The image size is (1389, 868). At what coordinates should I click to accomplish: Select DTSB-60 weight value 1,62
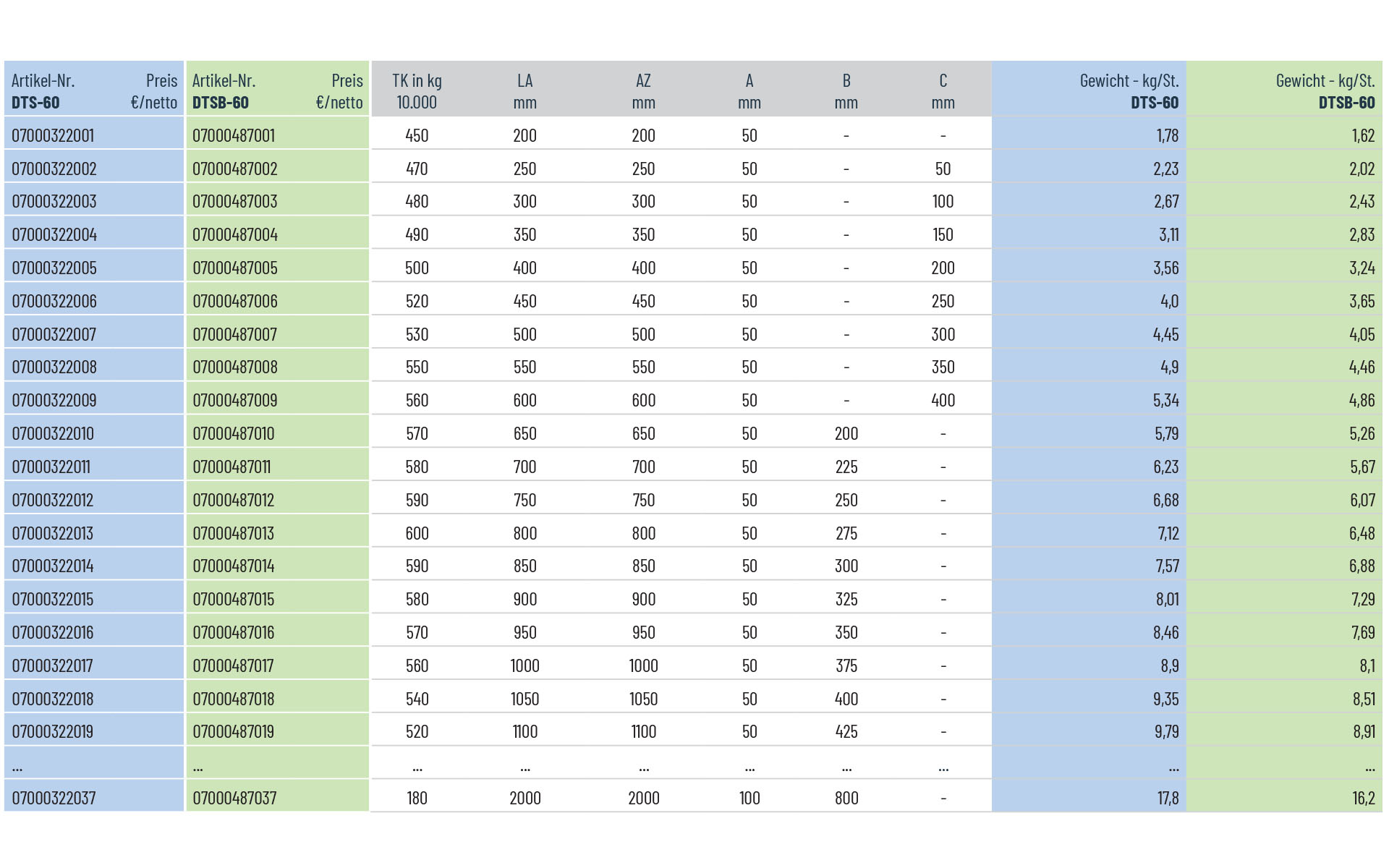click(1363, 135)
